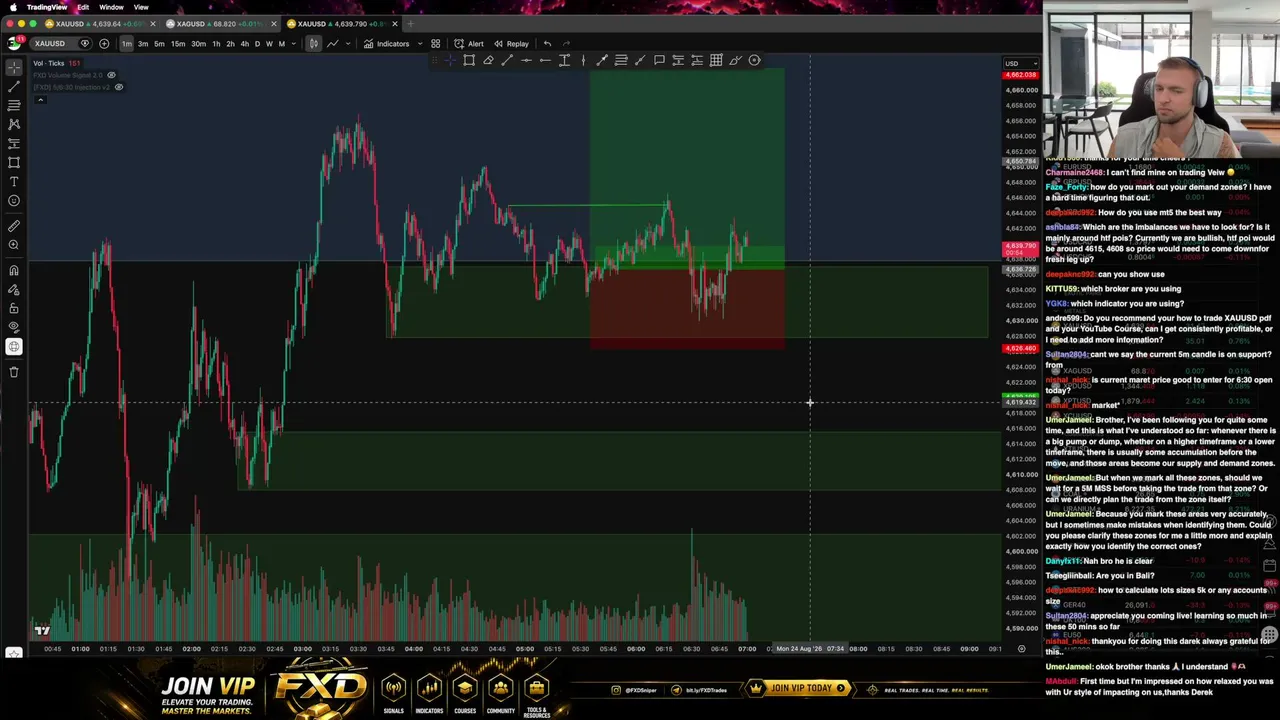Image resolution: width=1280 pixels, height=720 pixels.
Task: Activate the ruler measure tool
Action: point(14,226)
